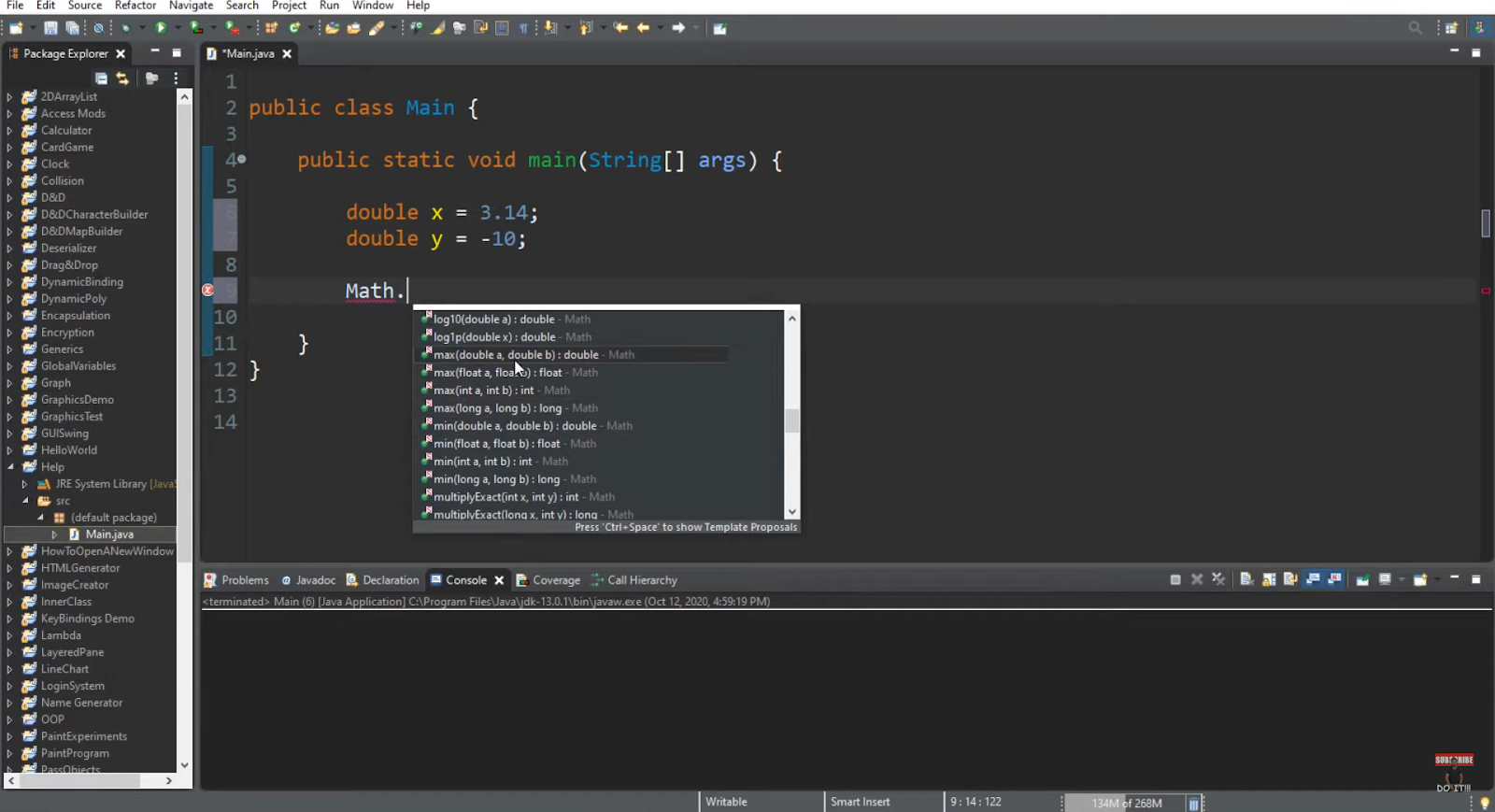
Task: Click the Open Type folder icon
Action: (x=332, y=28)
